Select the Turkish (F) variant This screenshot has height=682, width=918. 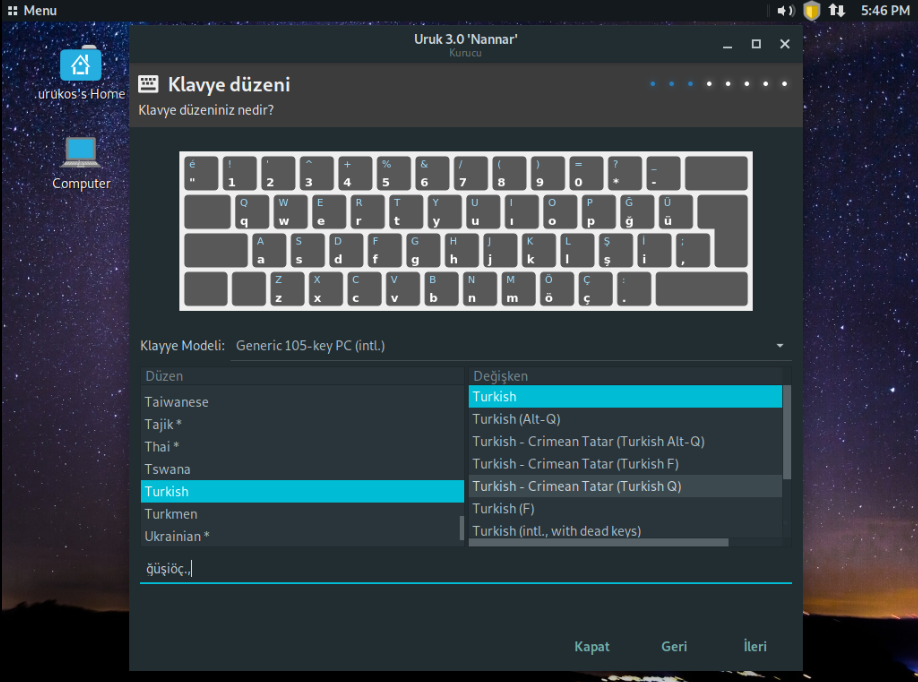coord(625,509)
